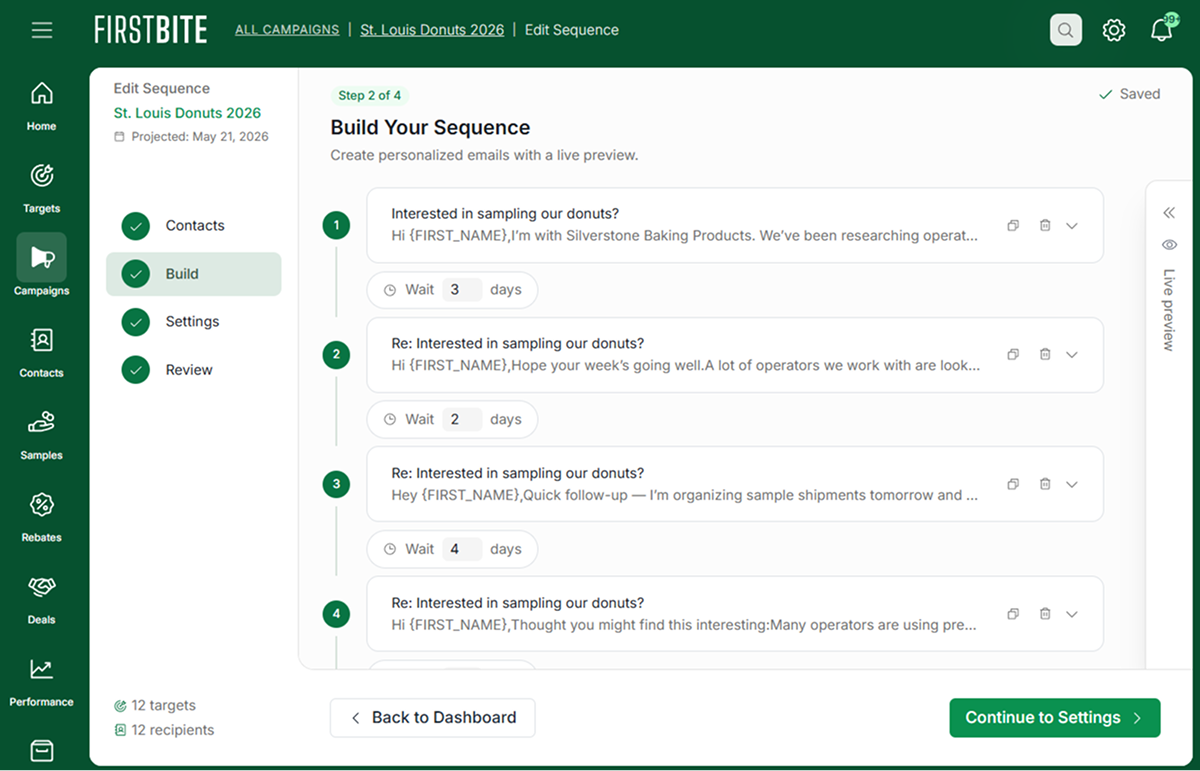This screenshot has height=771, width=1200.
Task: Expand email 2 with chevron
Action: point(1072,354)
